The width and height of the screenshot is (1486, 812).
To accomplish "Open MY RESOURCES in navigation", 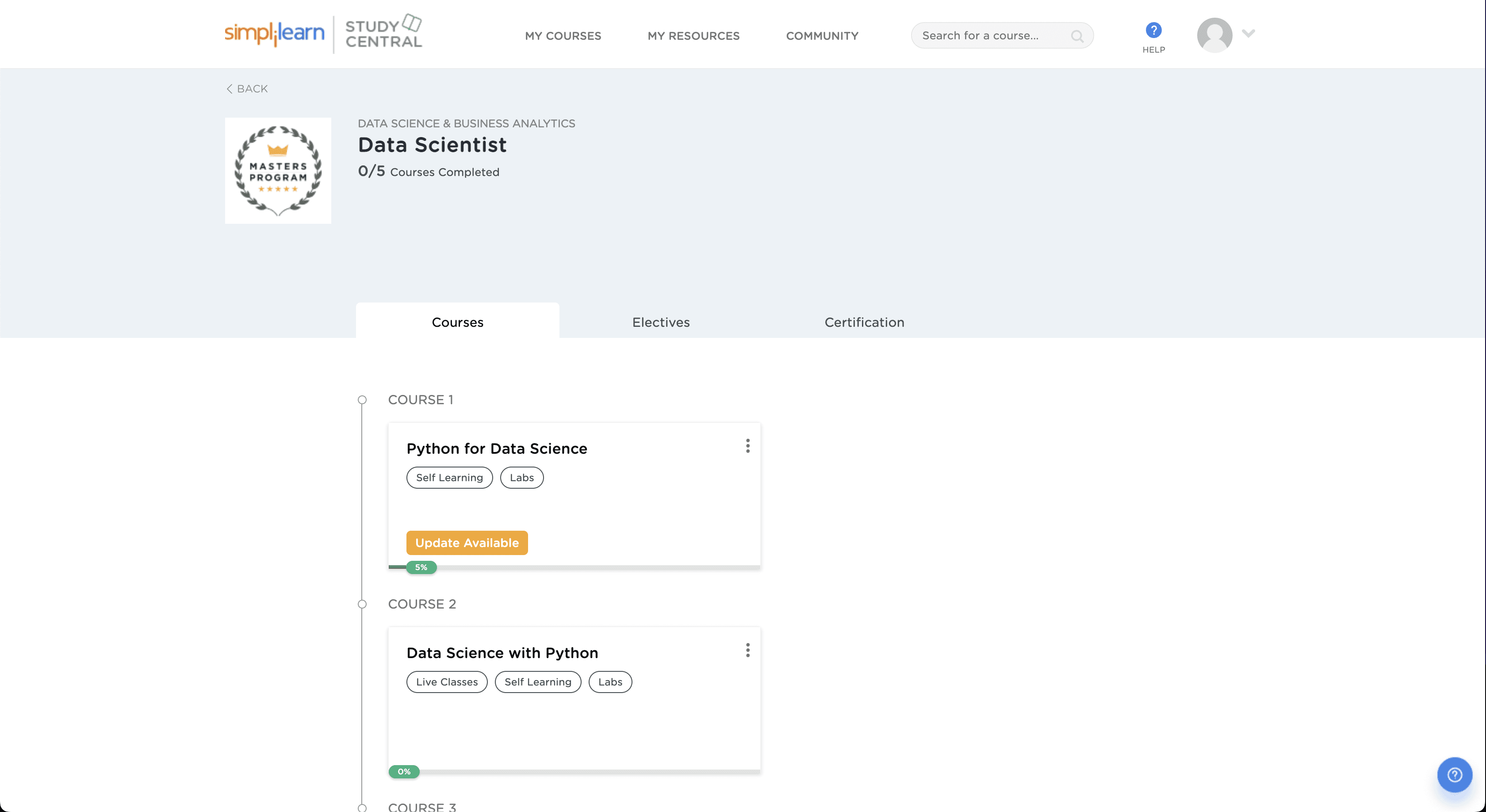I will click(x=693, y=36).
